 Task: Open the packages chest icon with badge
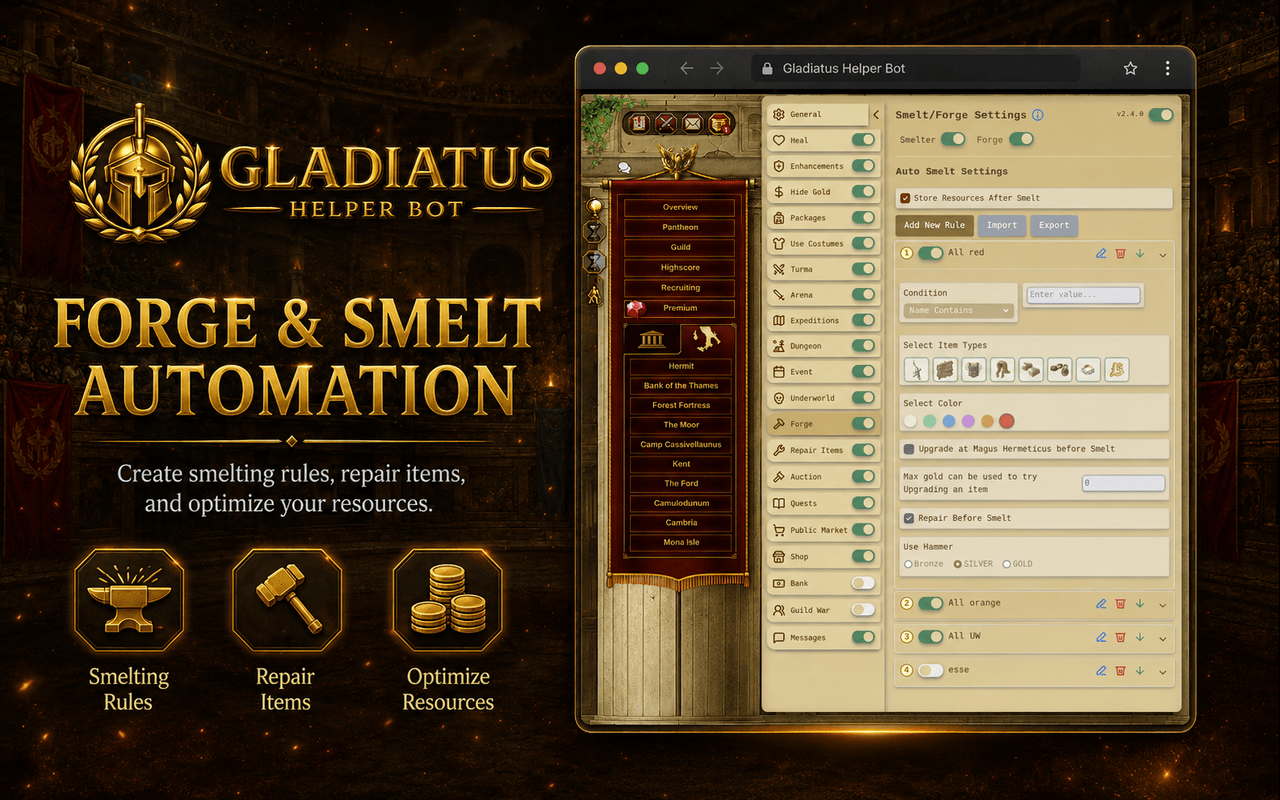(x=721, y=124)
